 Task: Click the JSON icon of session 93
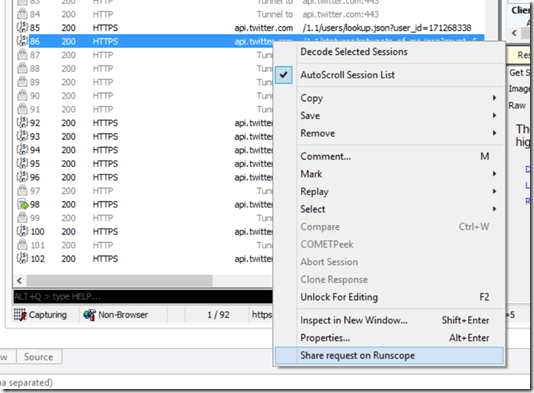tap(22, 136)
